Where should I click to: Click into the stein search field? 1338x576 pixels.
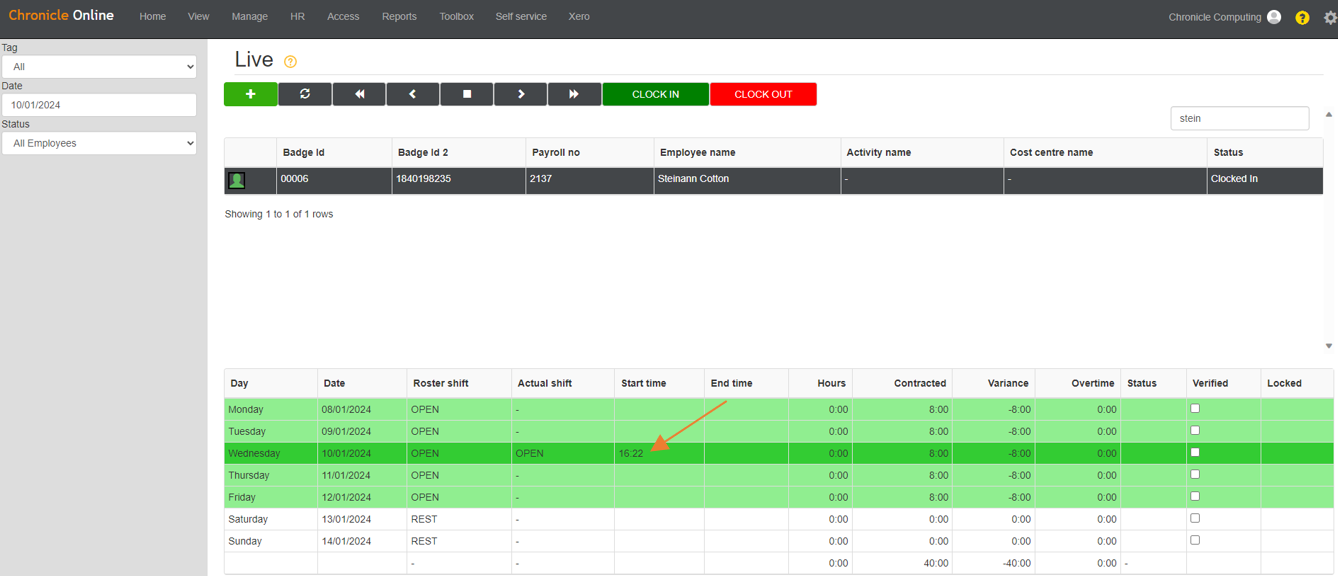point(1240,118)
